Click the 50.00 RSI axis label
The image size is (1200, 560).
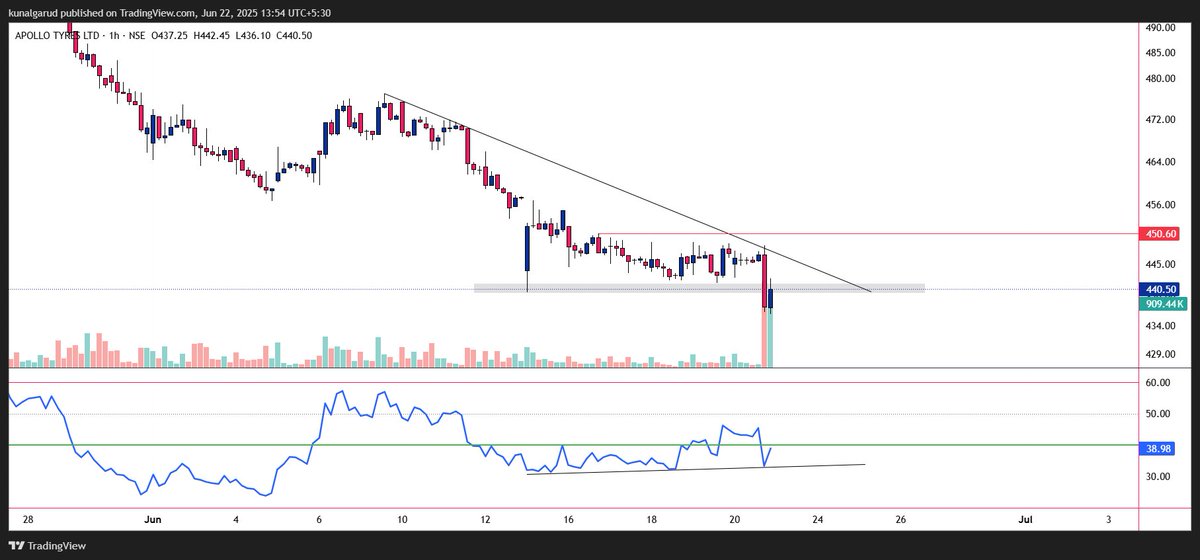pyautogui.click(x=1158, y=414)
